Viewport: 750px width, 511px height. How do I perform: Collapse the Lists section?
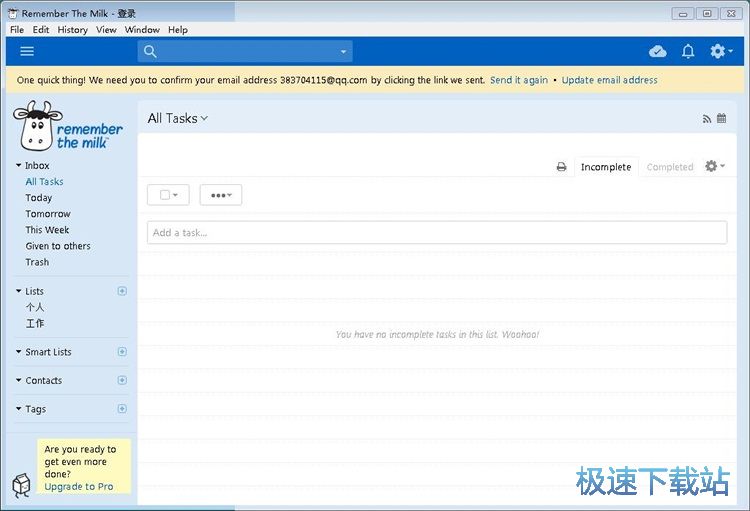coord(18,291)
